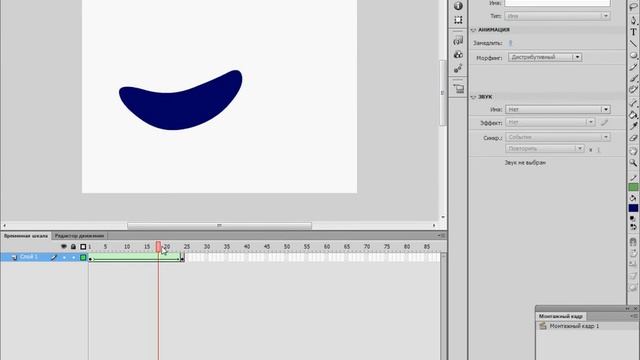The width and height of the screenshot is (640, 360).
Task: Select the Eyedropper tool
Action: click(x=633, y=127)
